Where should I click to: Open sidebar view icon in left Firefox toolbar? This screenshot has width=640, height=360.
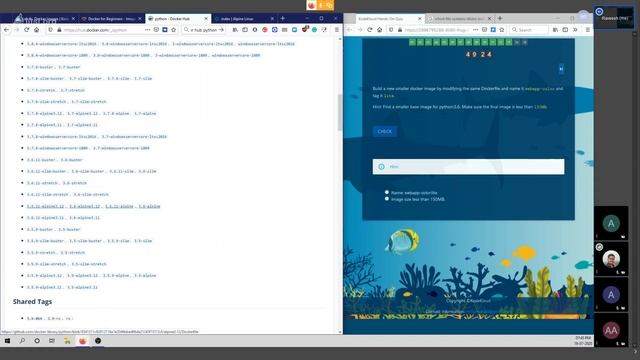[x=245, y=30]
